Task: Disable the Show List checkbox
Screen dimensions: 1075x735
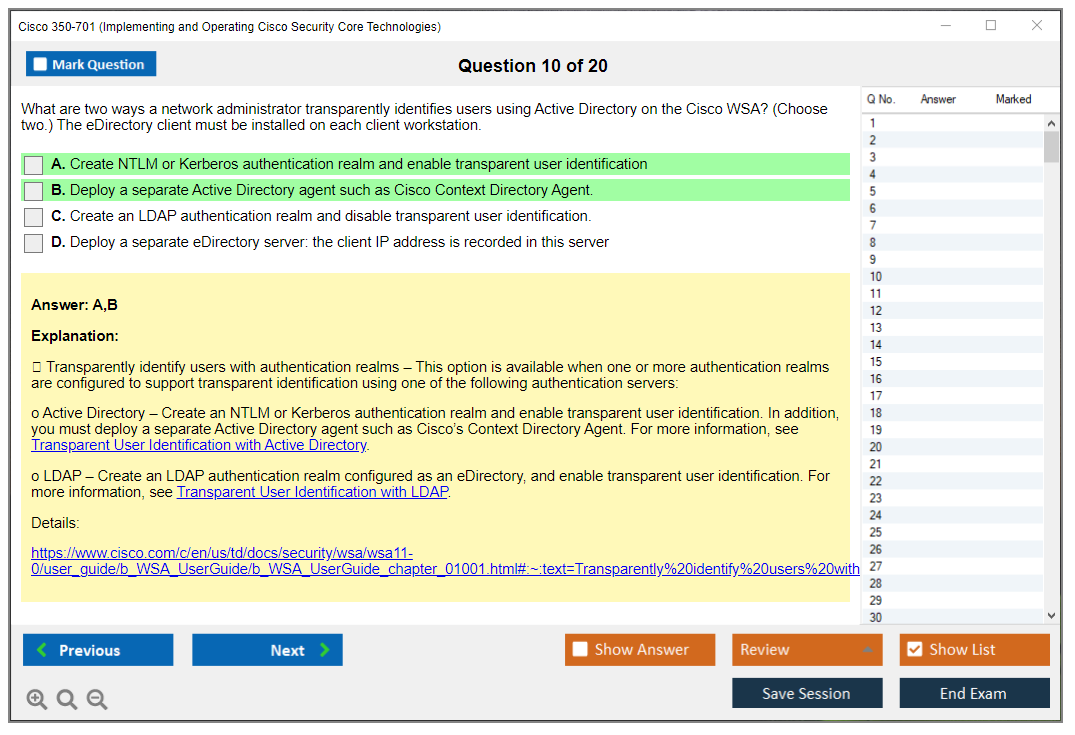Action: pyautogui.click(x=913, y=649)
